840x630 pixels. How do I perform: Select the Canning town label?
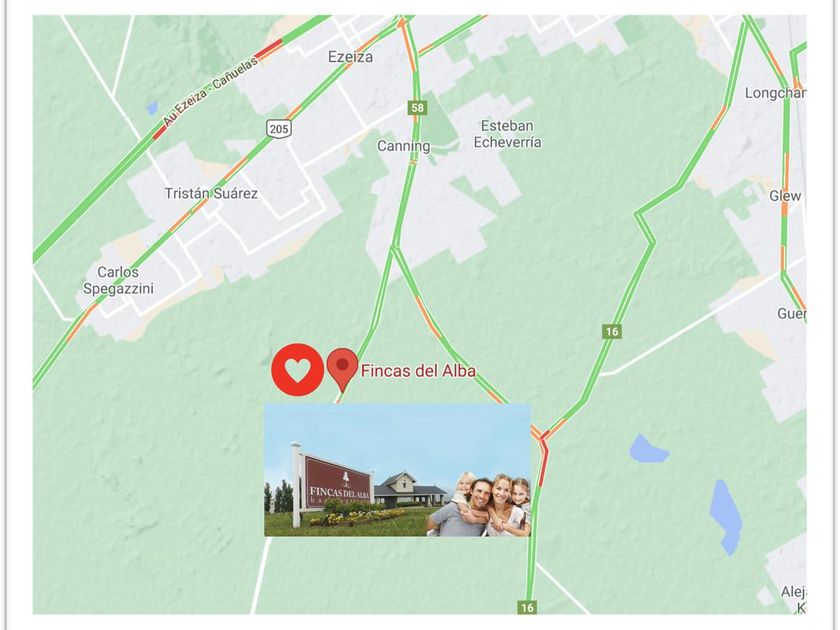click(x=403, y=146)
